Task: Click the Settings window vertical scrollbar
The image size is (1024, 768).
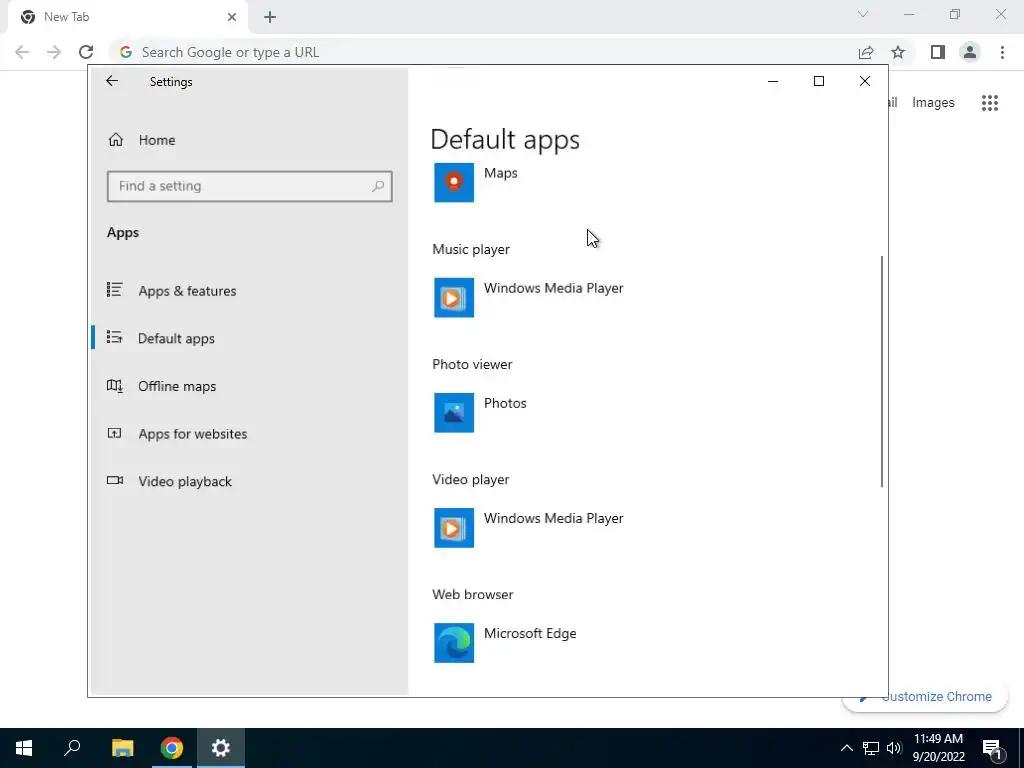Action: coord(882,371)
